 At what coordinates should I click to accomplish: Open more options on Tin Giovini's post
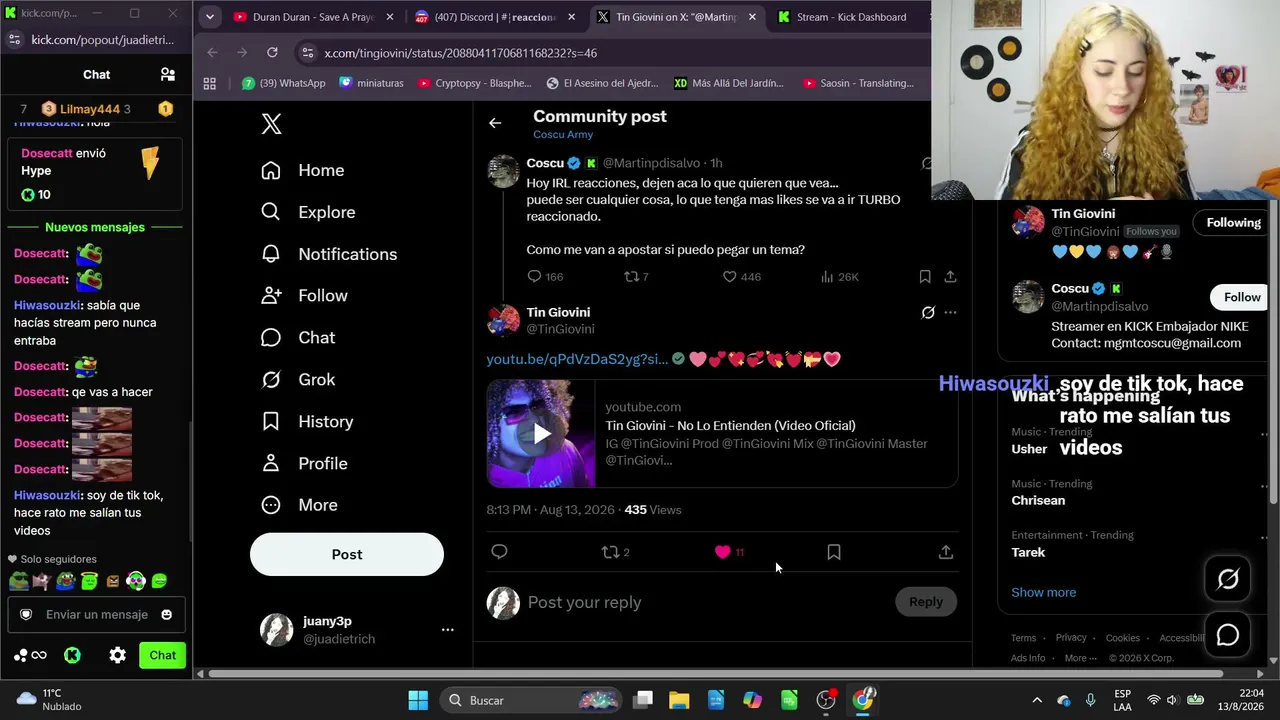950,313
